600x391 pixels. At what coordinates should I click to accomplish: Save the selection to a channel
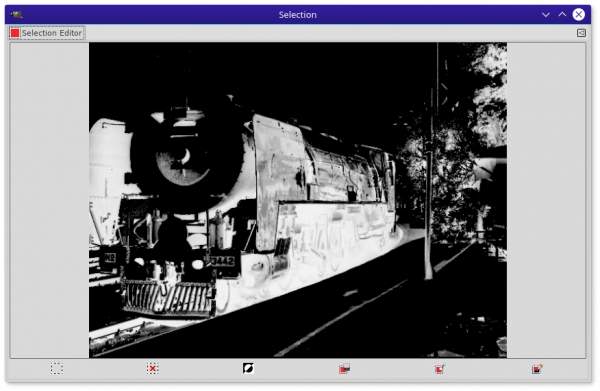pos(344,369)
